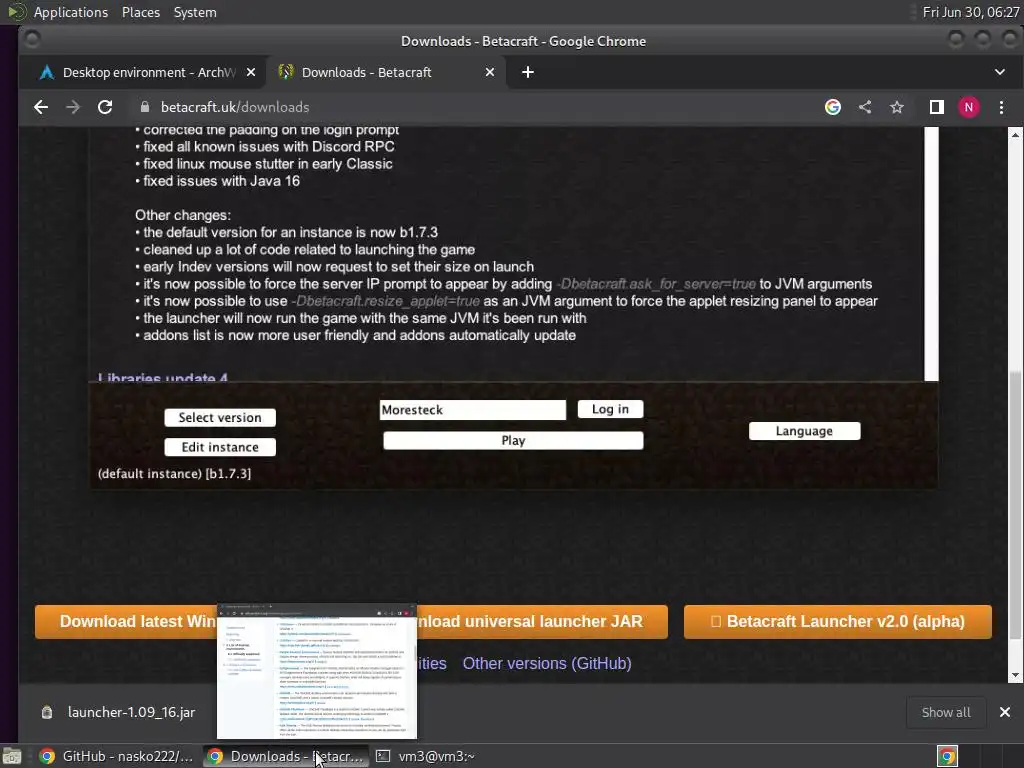Click the Log in button
The image size is (1024, 768).
point(610,409)
